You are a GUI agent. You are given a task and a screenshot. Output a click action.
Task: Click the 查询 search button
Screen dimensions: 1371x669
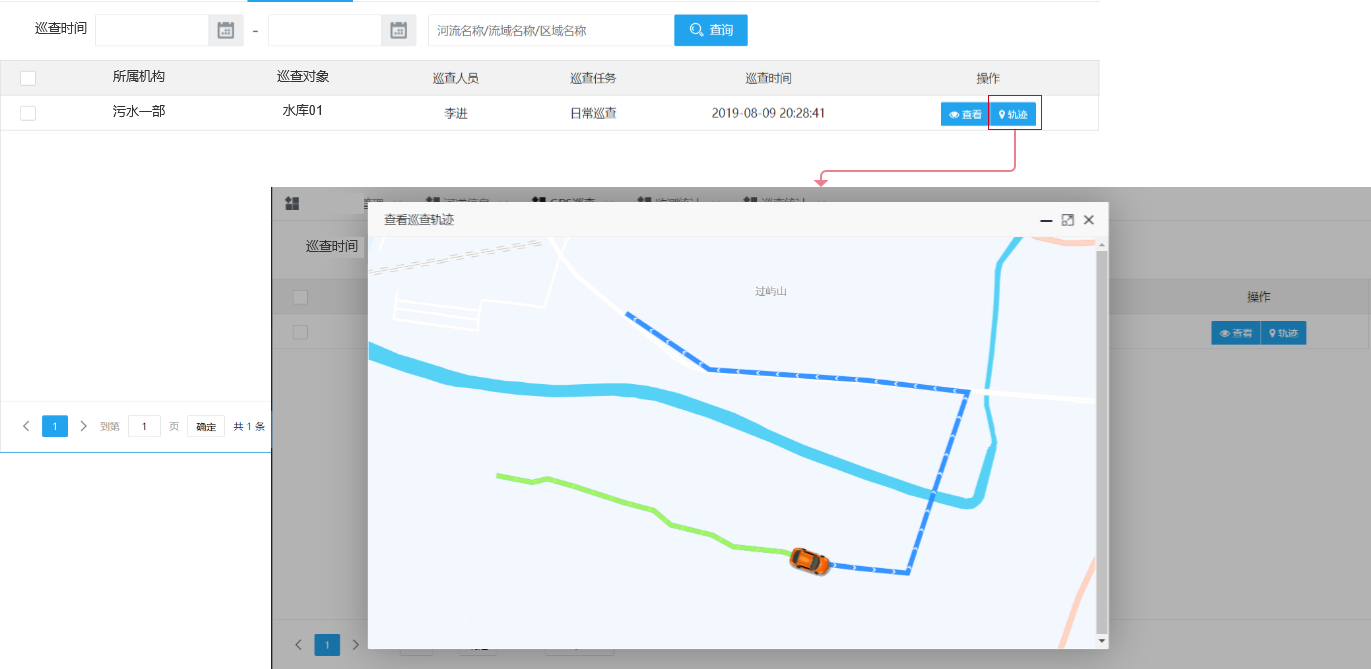pyautogui.click(x=711, y=30)
